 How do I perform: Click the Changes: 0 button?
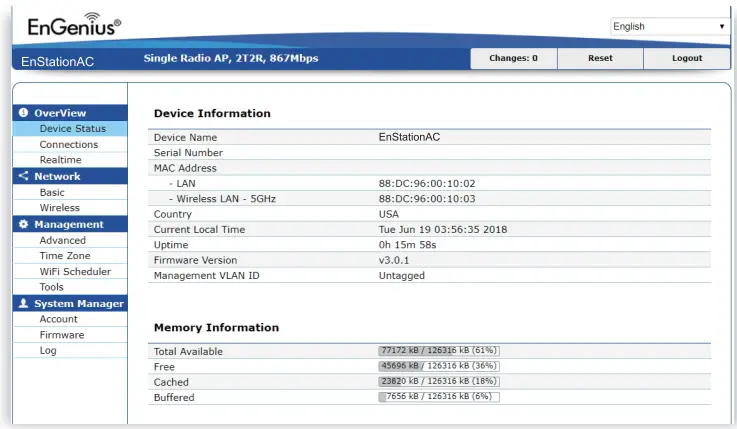click(513, 58)
